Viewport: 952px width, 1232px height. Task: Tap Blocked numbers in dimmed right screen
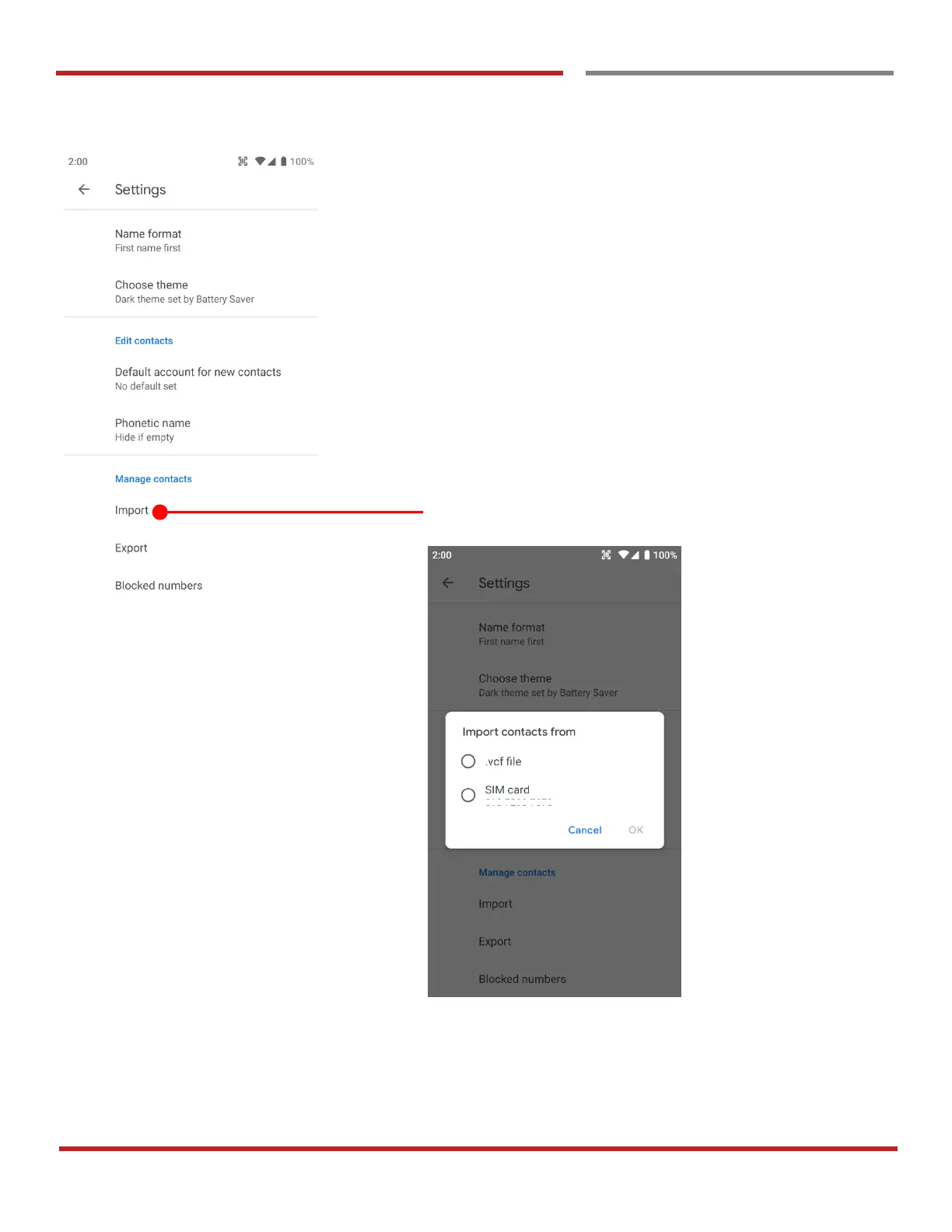tap(522, 979)
